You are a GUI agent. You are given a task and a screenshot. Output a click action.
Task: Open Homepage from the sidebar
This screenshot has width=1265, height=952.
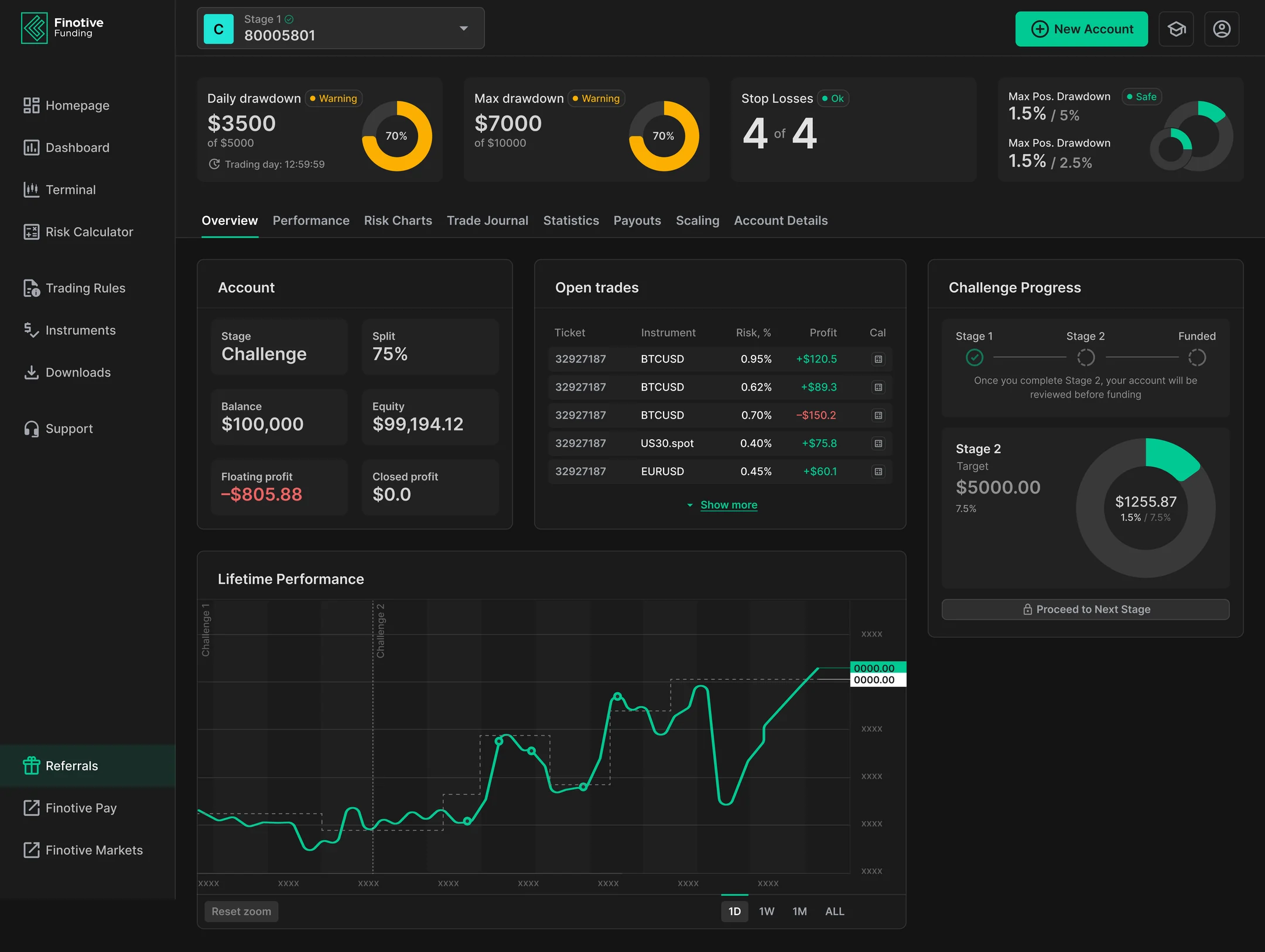[66, 105]
